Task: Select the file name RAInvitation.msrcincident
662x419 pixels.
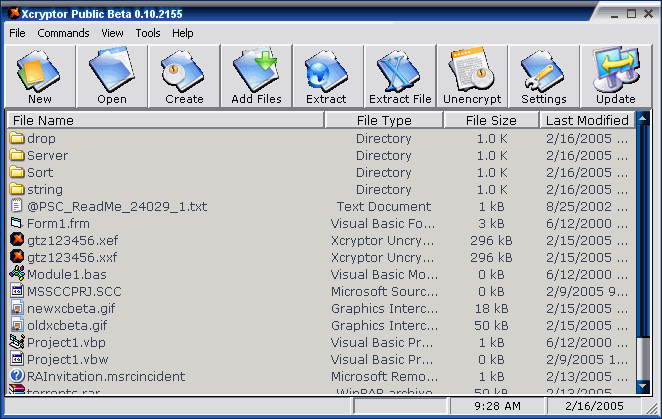Action: click(106, 376)
